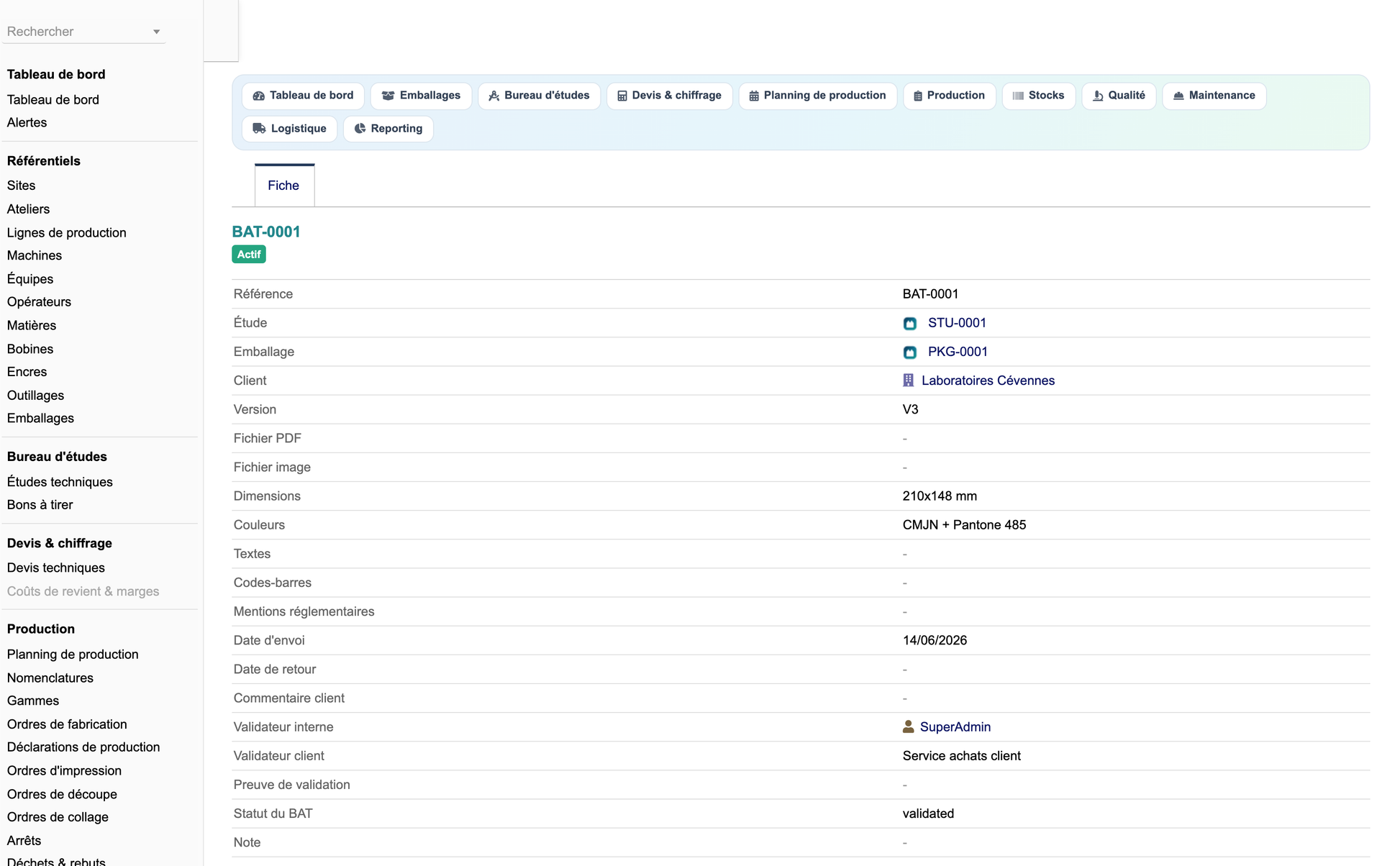Open Outillages in the sidebar
Image resolution: width=1400 pixels, height=866 pixels.
pyautogui.click(x=35, y=395)
